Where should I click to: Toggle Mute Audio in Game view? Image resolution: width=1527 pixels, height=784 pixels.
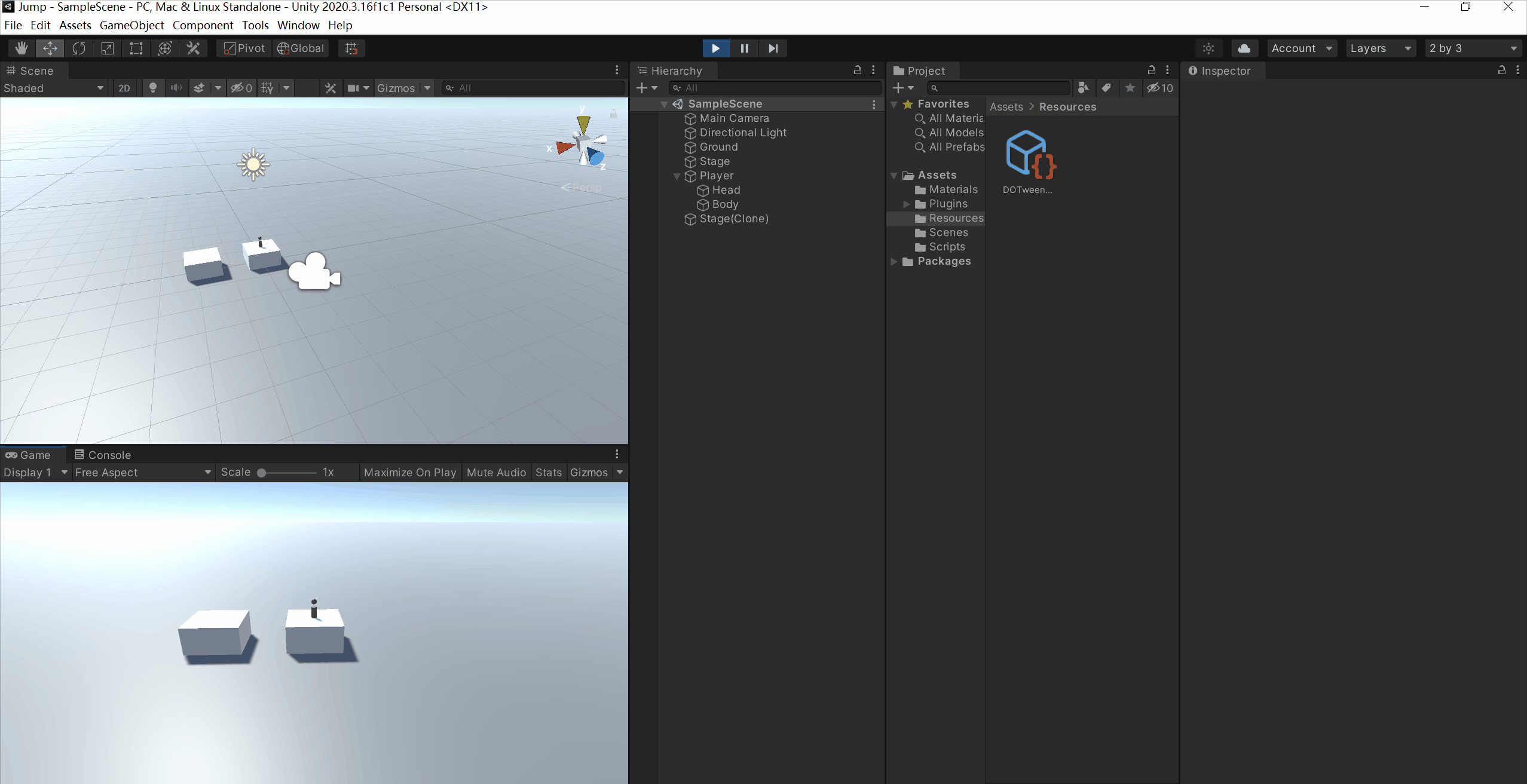pyautogui.click(x=496, y=472)
